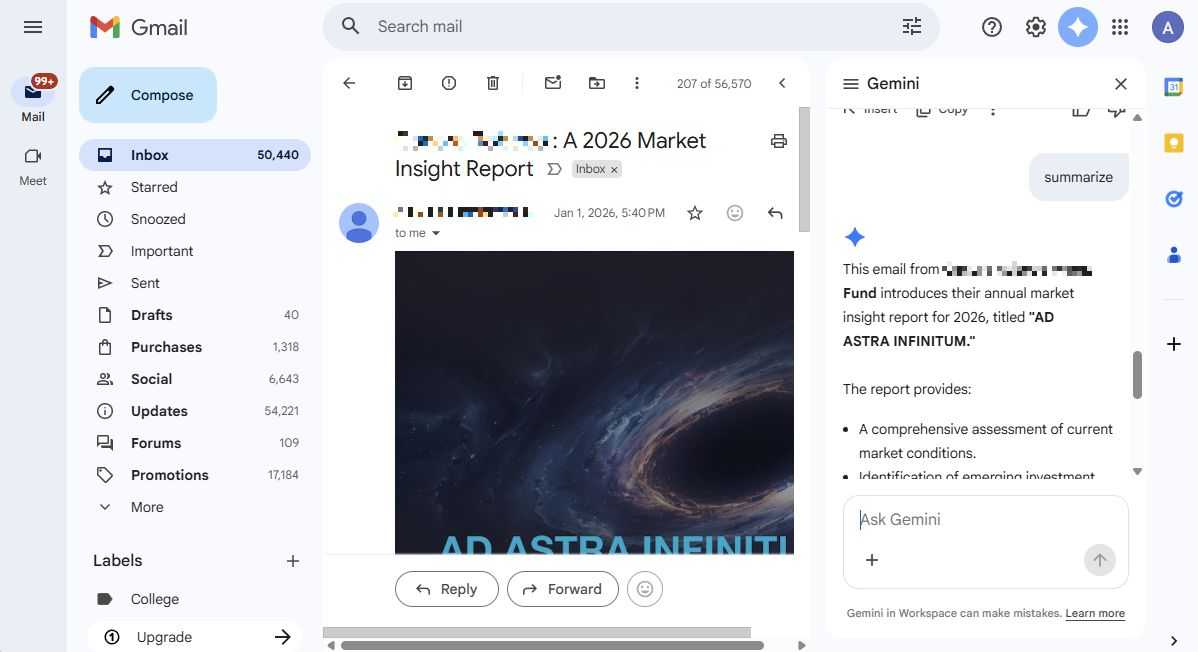Open the Forums category

click(x=195, y=443)
